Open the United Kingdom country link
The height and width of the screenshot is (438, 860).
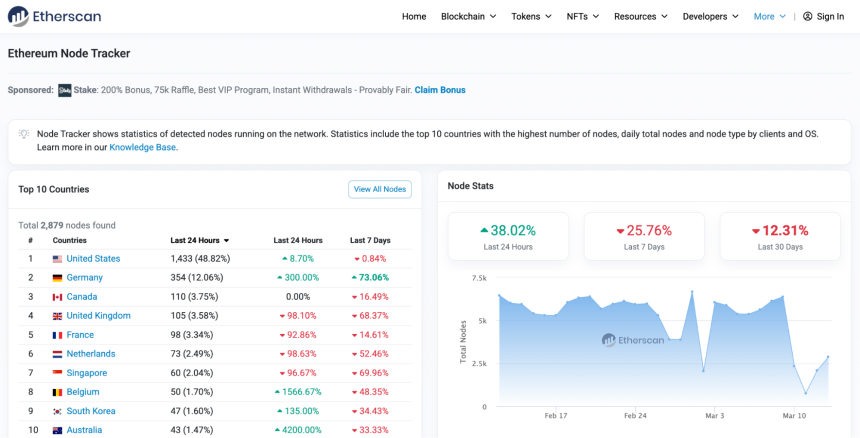(99, 316)
